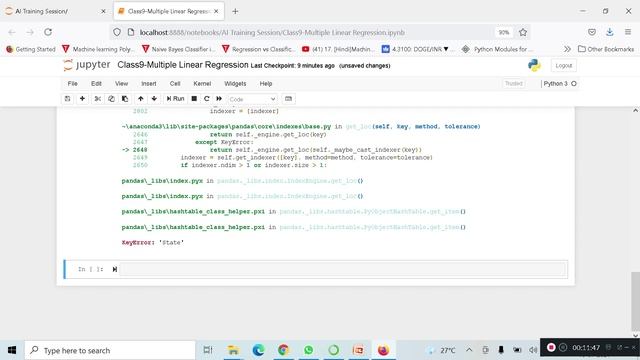Move selected cell down arrow
This screenshot has height=360, width=640.
pos(154,99)
